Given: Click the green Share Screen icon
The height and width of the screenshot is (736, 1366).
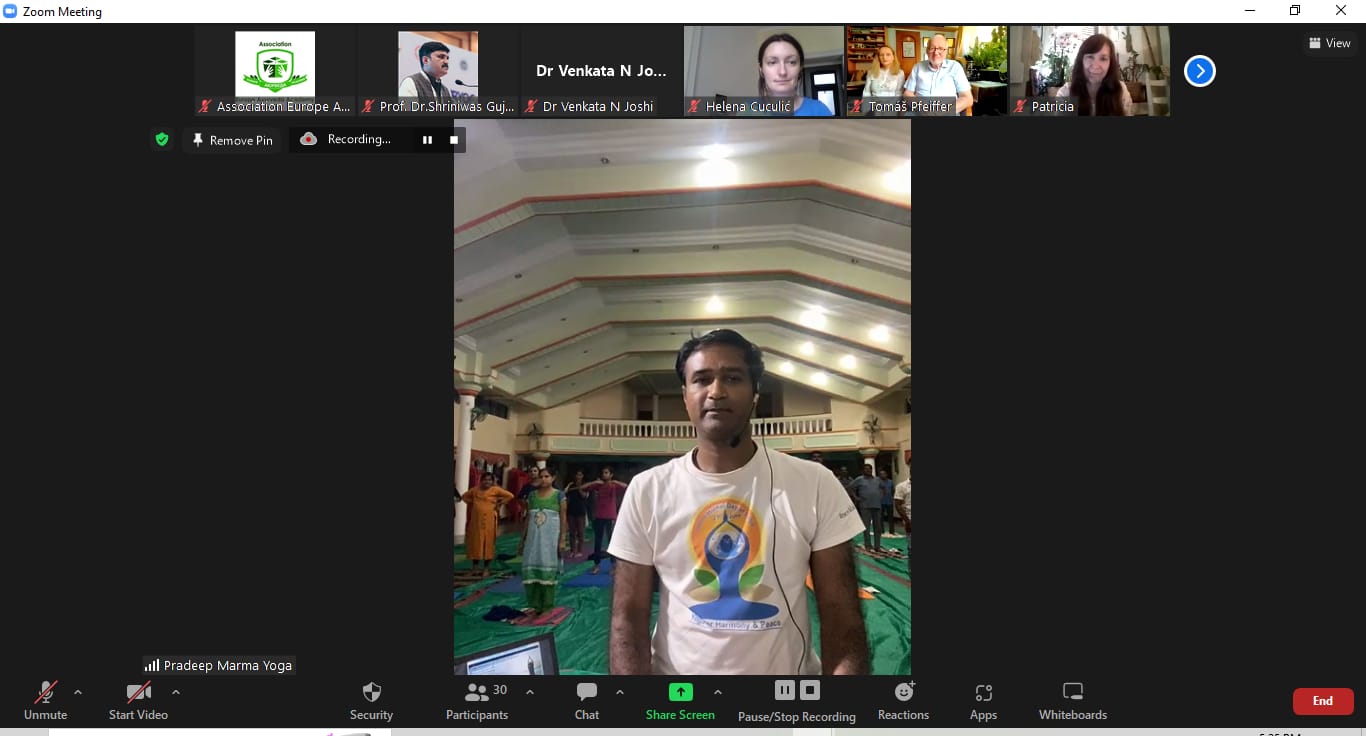Looking at the screenshot, I should click(x=680, y=692).
